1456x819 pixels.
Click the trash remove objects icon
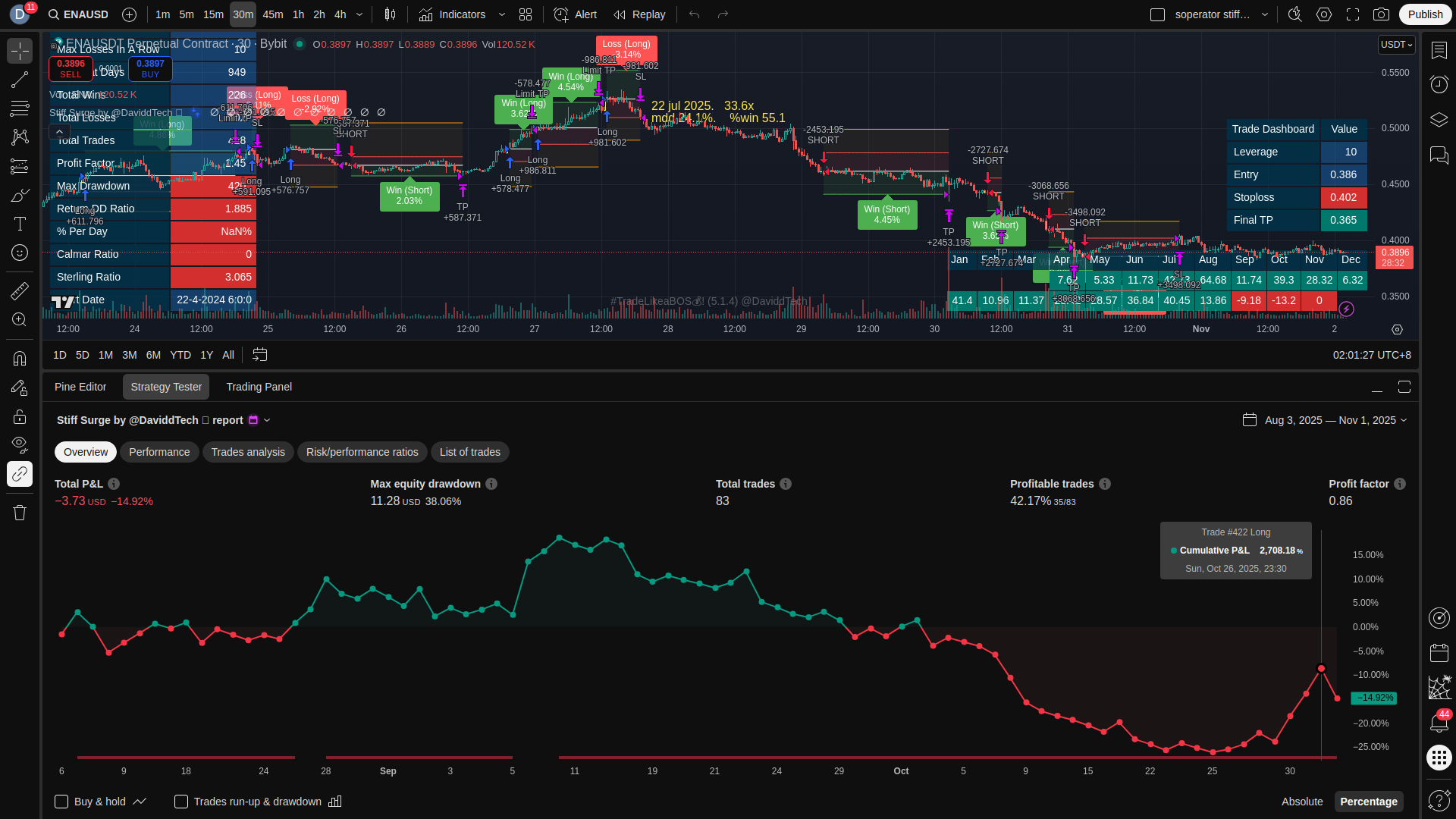point(20,513)
